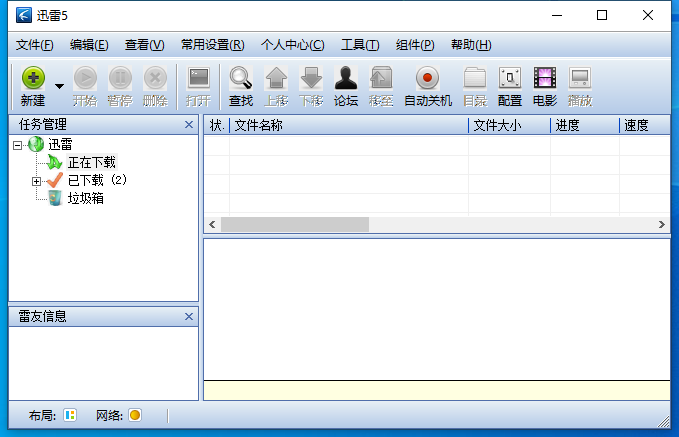Sort by 进度 column header
This screenshot has height=437, width=679.
pos(585,126)
